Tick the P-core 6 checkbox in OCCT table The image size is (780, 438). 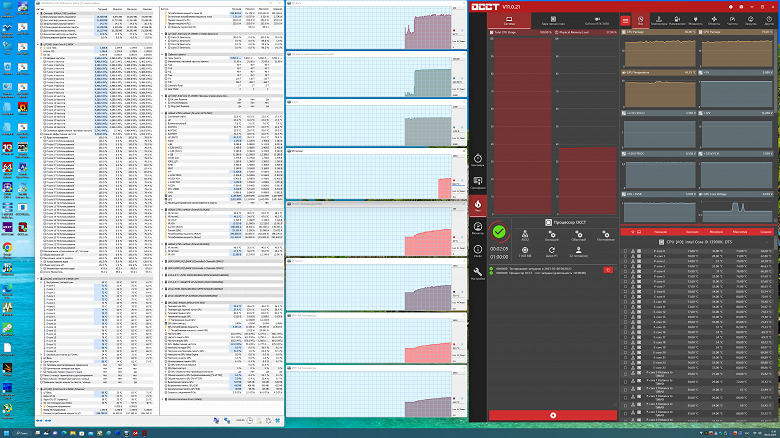[x=625, y=282]
